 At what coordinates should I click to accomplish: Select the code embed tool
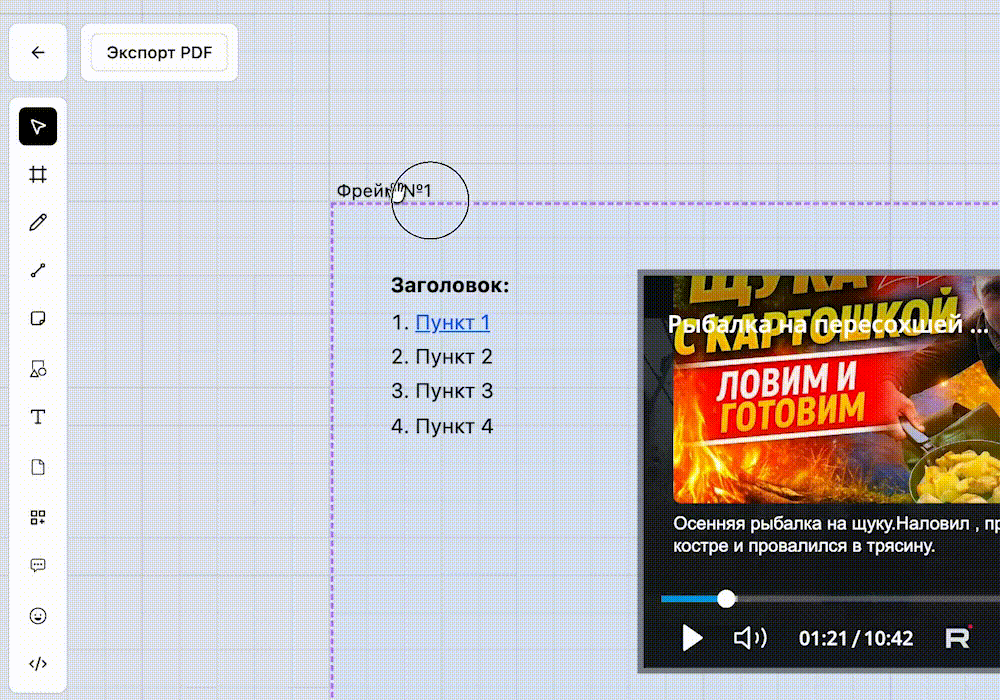tap(38, 663)
